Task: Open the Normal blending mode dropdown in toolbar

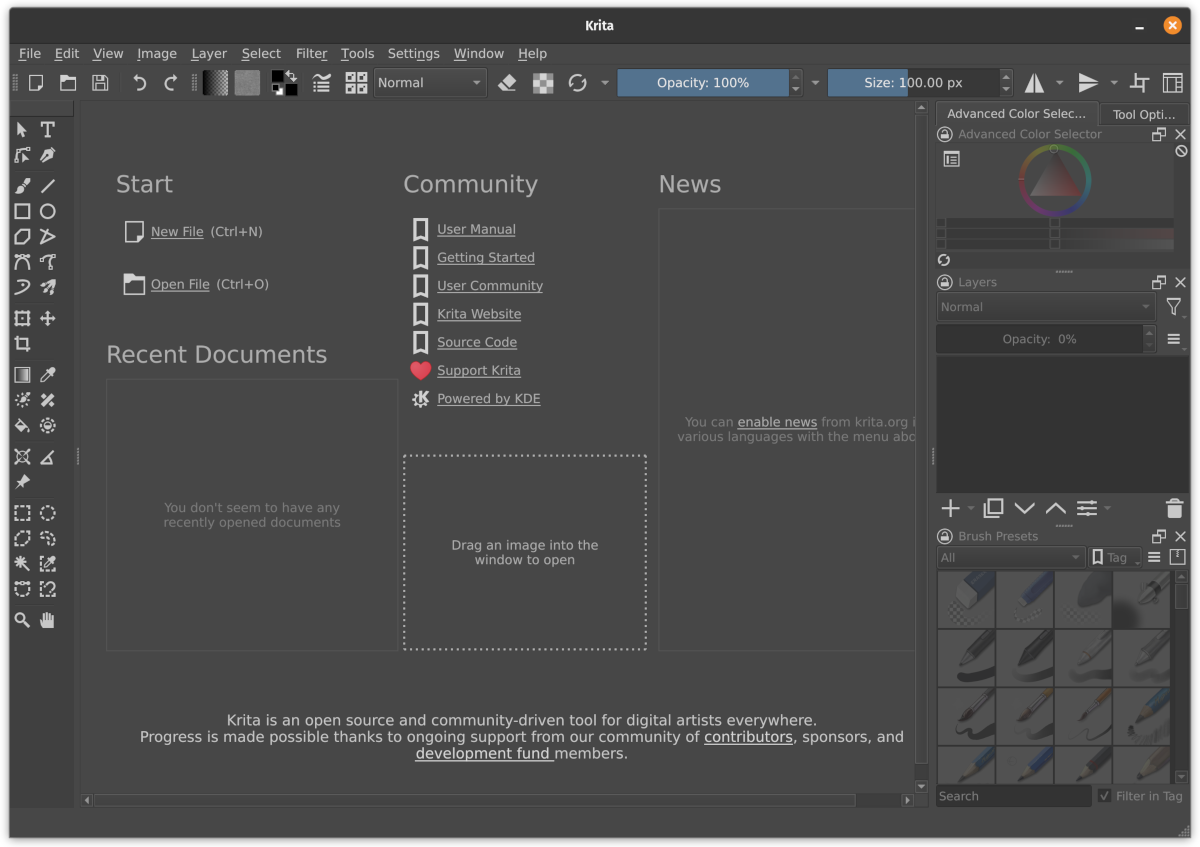Action: coord(430,83)
